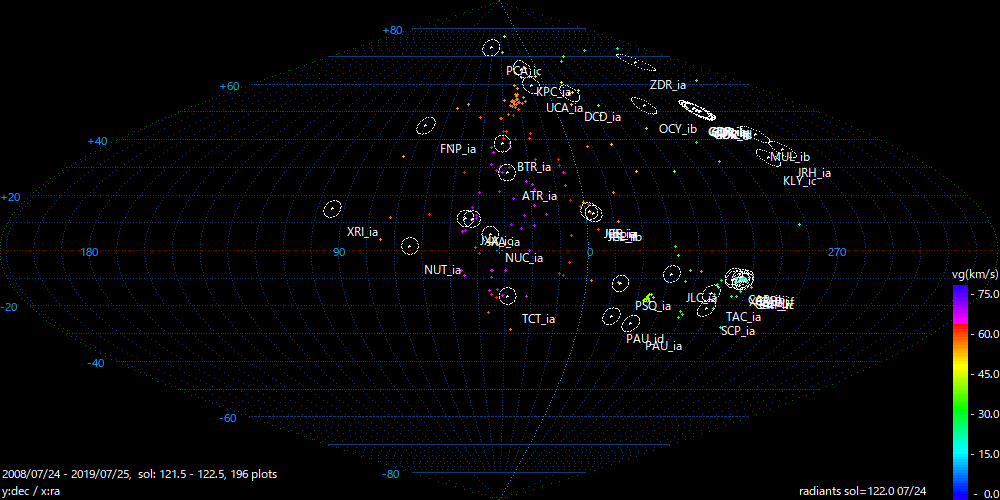Click the SCP_ia shower label
The image size is (1000, 500).
pos(738,331)
